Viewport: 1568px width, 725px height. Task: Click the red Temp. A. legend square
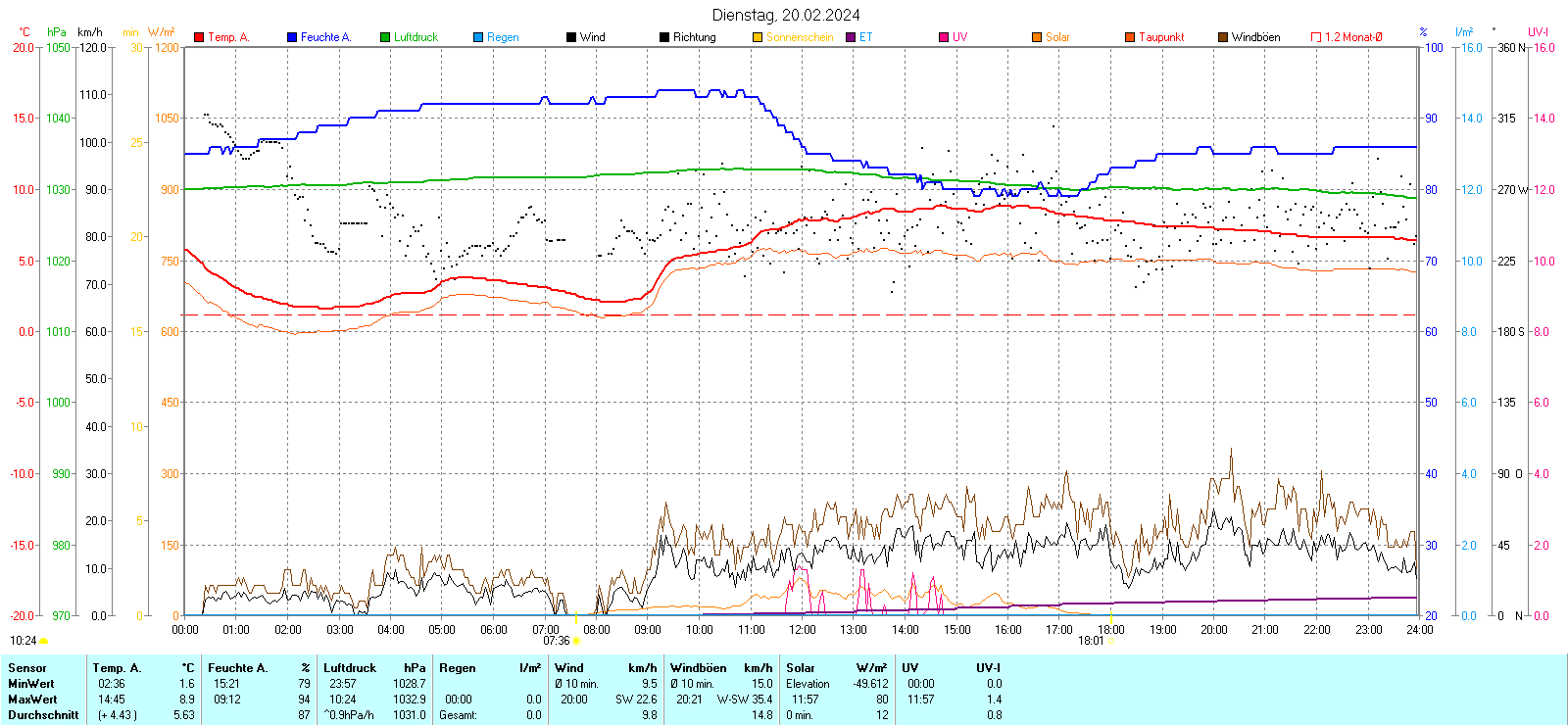click(199, 37)
